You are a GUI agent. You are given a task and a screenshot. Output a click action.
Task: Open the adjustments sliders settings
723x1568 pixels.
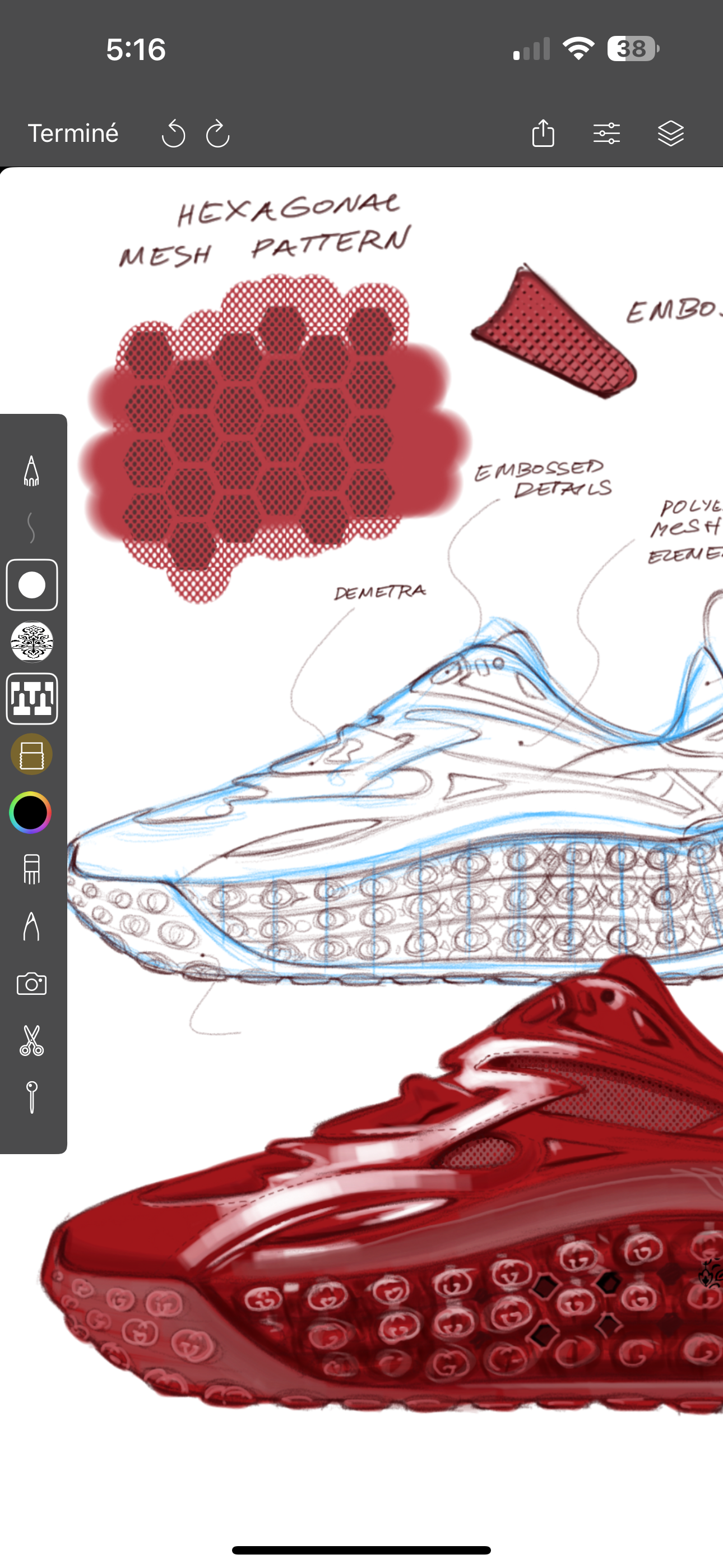pos(607,133)
